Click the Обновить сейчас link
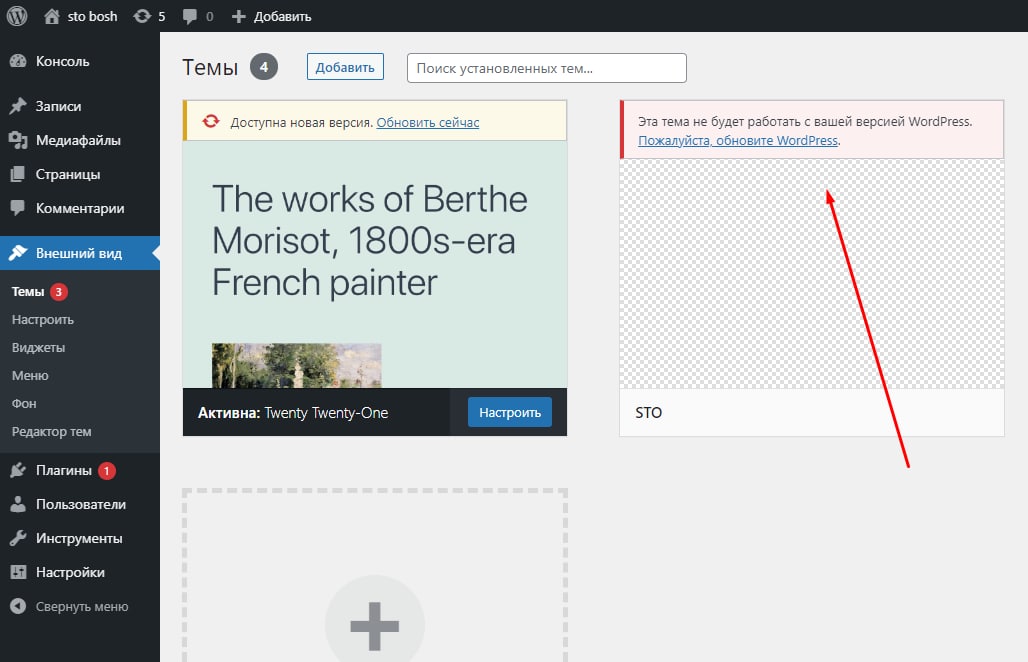This screenshot has height=662, width=1028. [427, 123]
